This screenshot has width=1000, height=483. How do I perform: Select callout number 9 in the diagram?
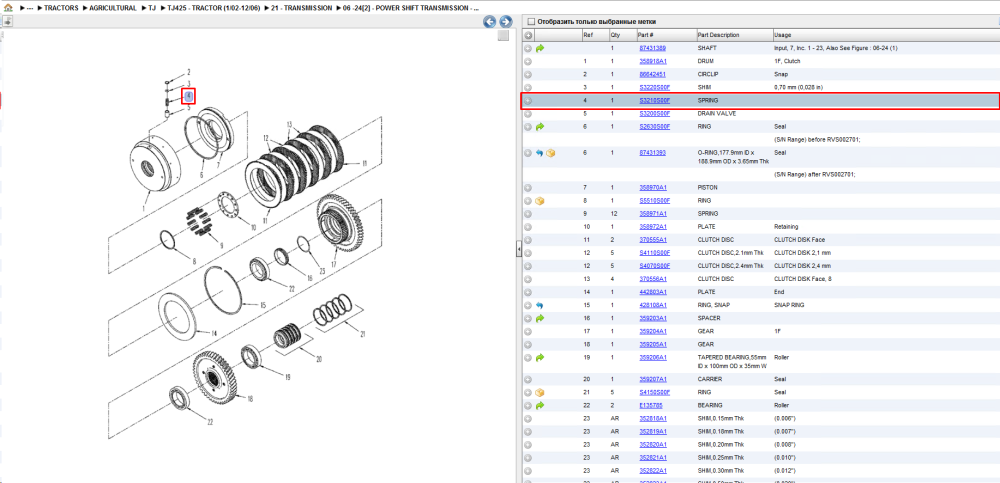point(221,246)
